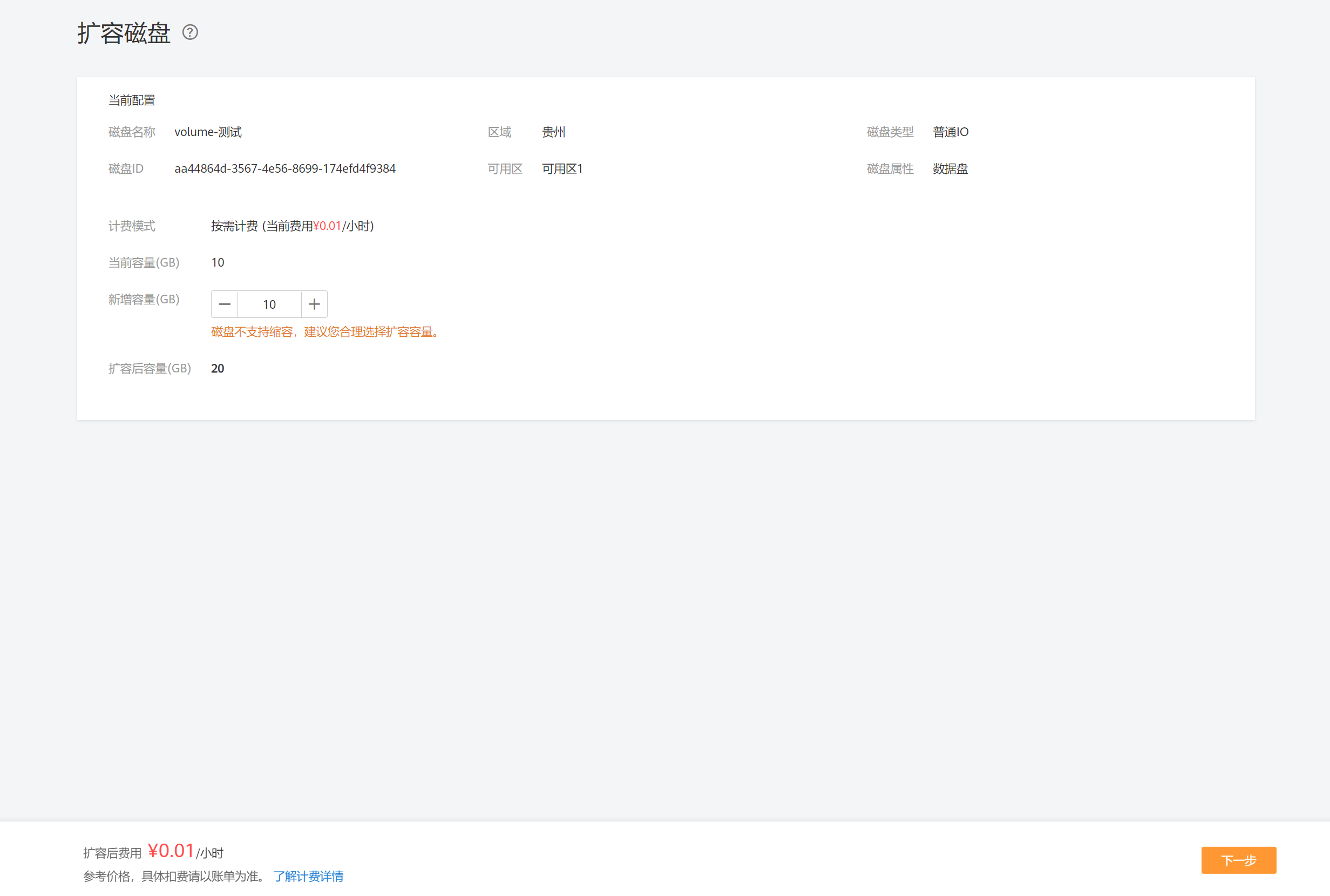Click the 按需计费 billing mode text

pos(234,226)
